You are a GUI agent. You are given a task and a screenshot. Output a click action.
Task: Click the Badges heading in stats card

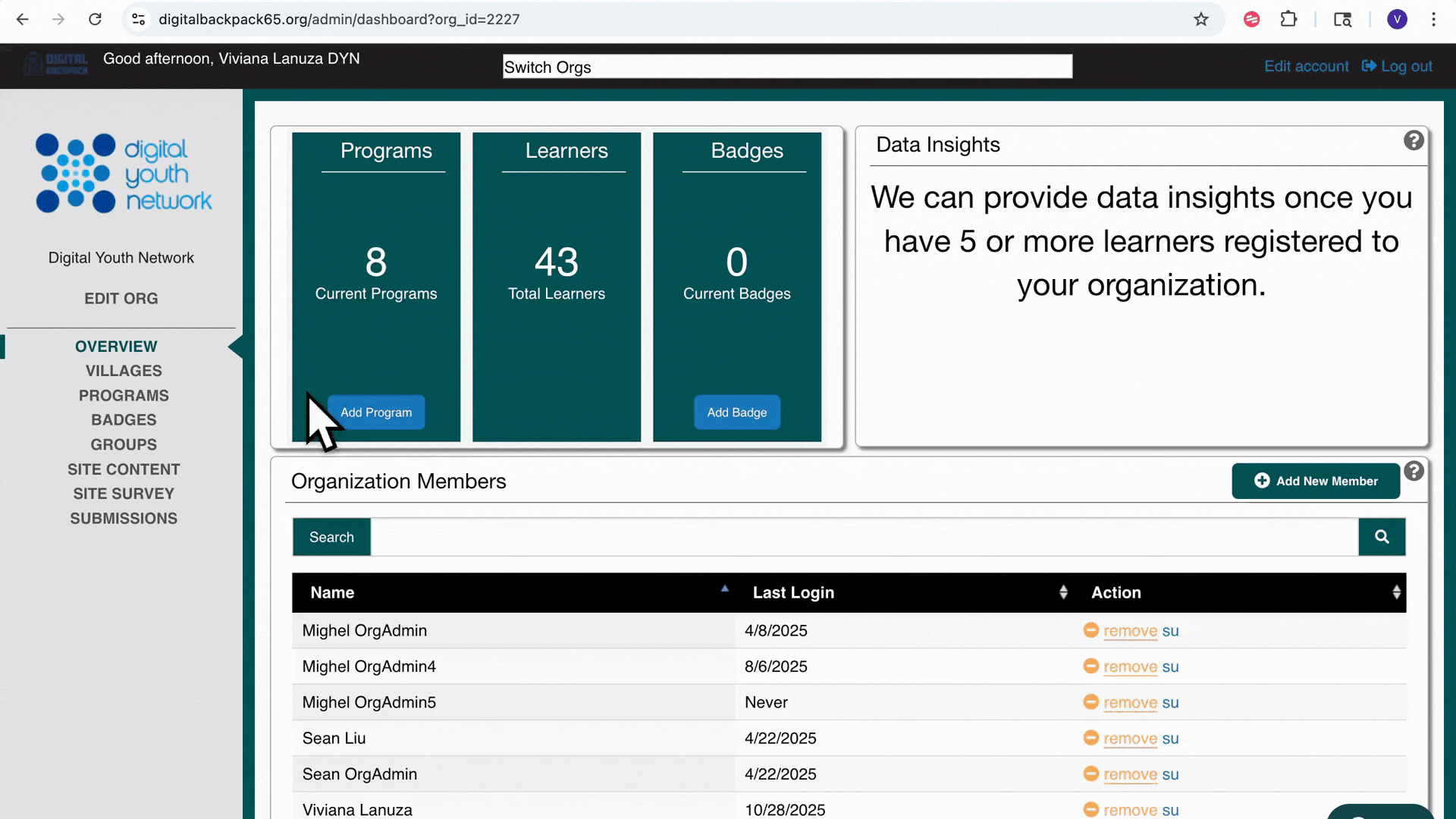coord(747,150)
